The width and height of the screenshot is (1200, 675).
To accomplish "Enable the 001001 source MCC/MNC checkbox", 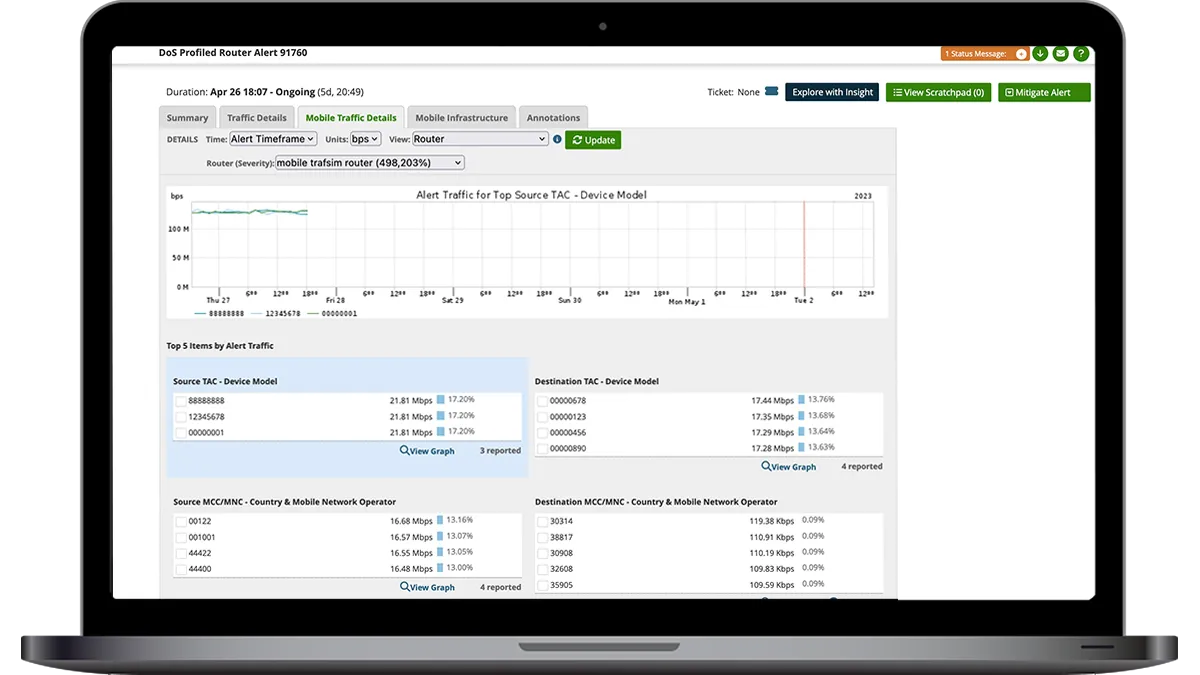I will coord(181,537).
